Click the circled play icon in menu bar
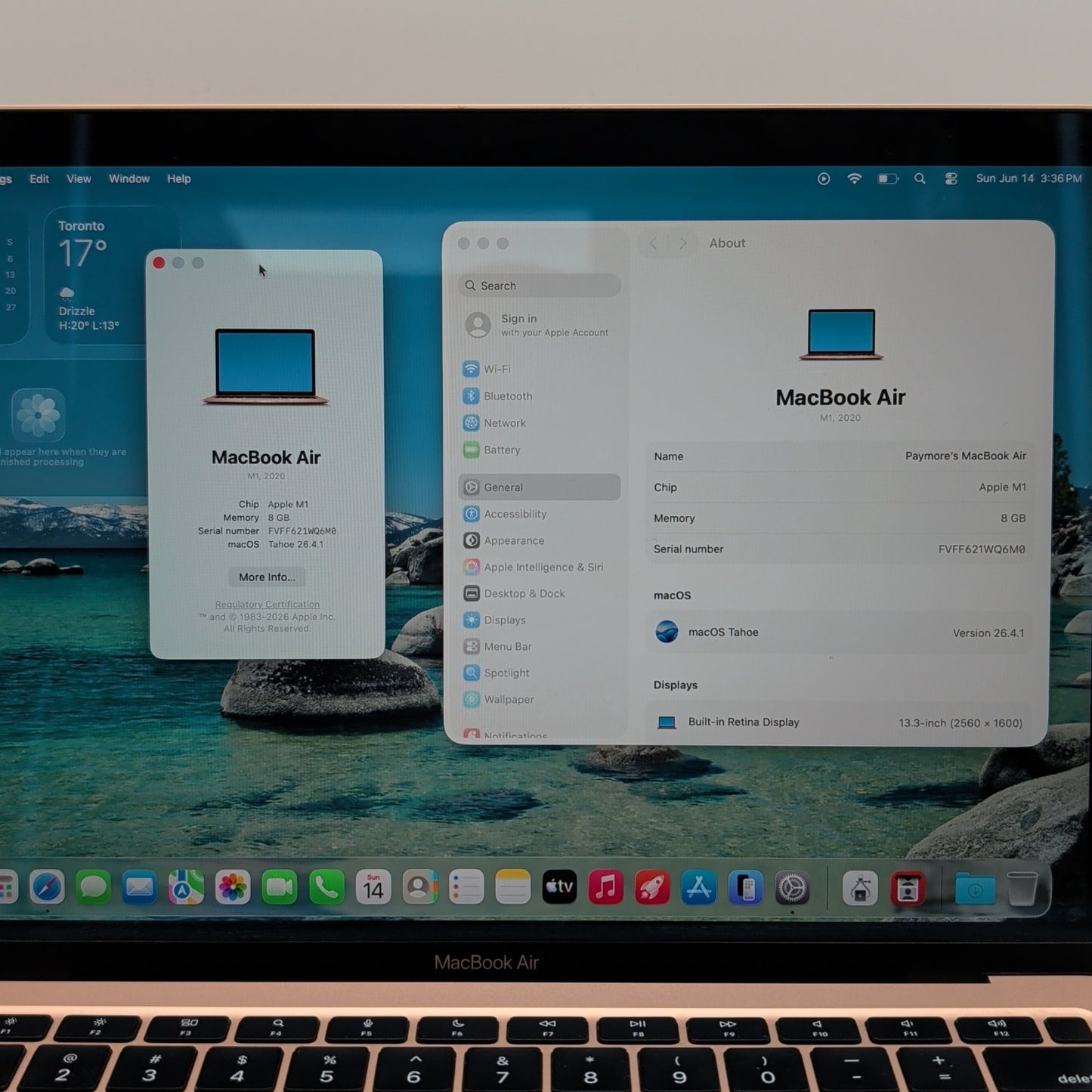The height and width of the screenshot is (1092, 1092). coord(824,179)
